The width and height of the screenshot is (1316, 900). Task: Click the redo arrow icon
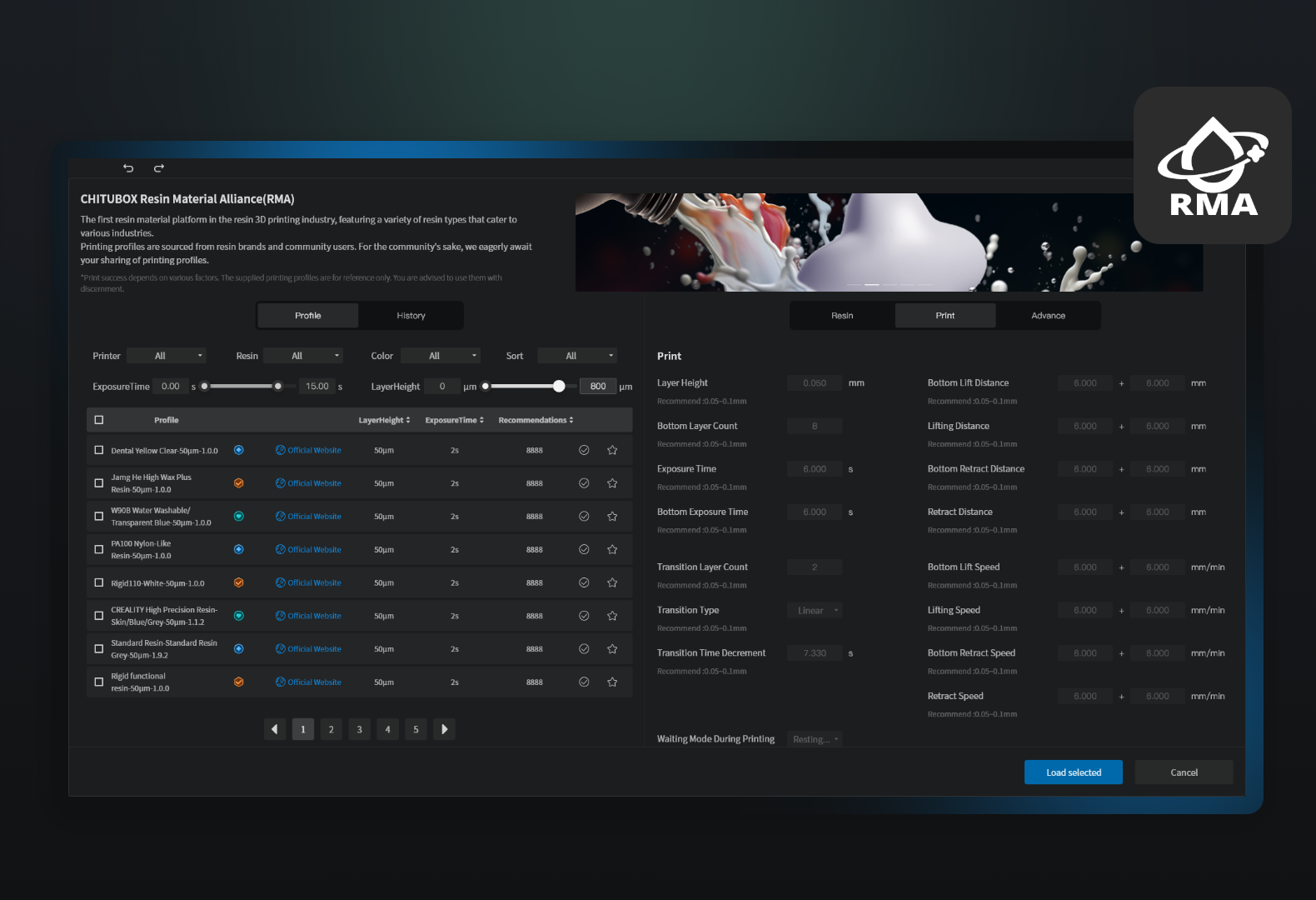click(x=158, y=168)
